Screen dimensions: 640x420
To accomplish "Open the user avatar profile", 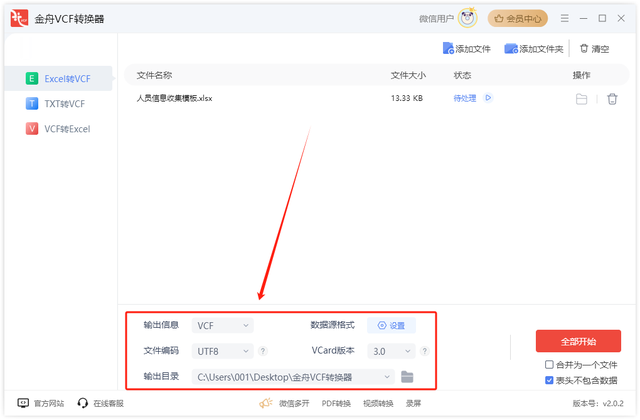I will (467, 18).
